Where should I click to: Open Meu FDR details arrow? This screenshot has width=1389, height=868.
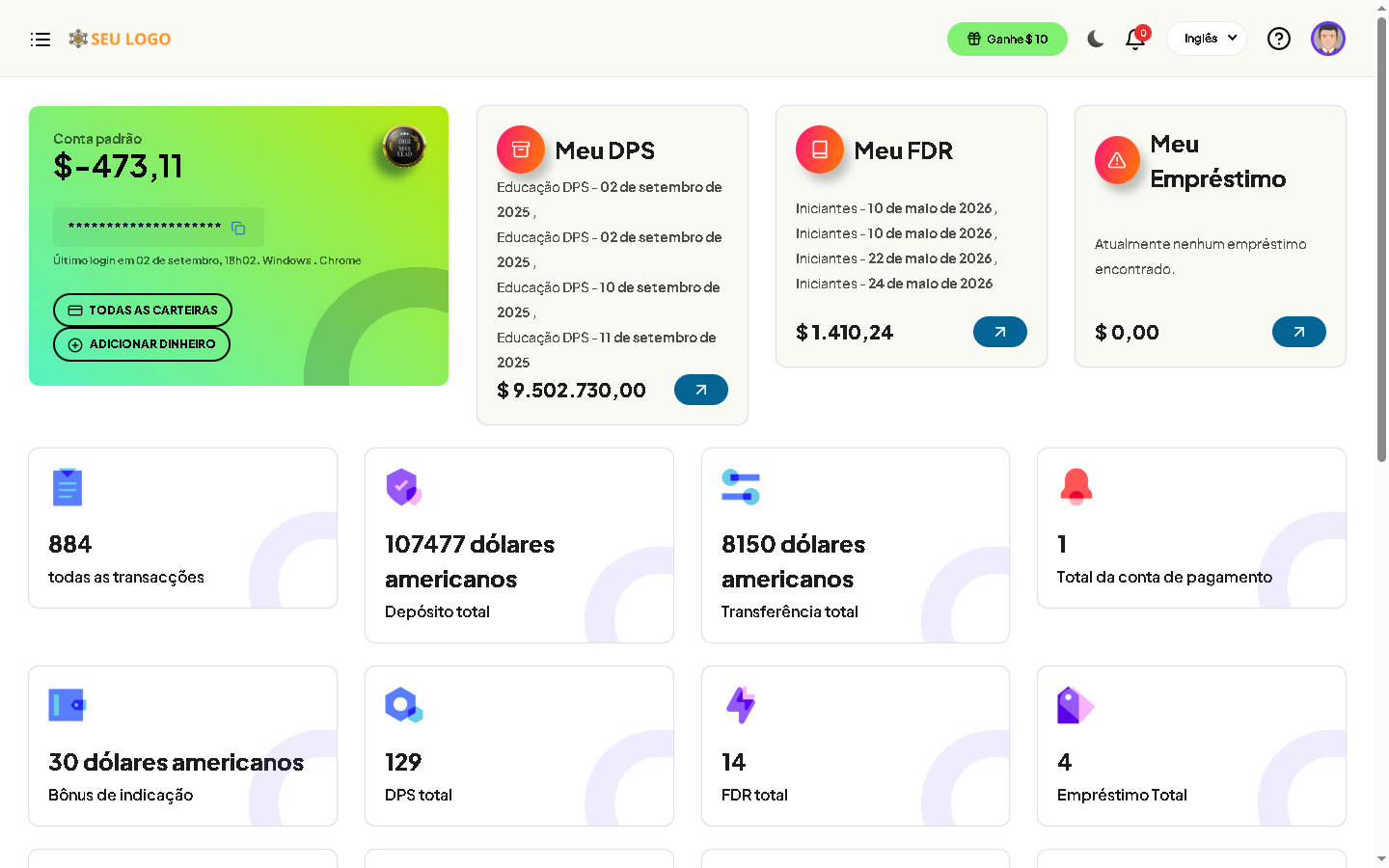[x=999, y=332]
